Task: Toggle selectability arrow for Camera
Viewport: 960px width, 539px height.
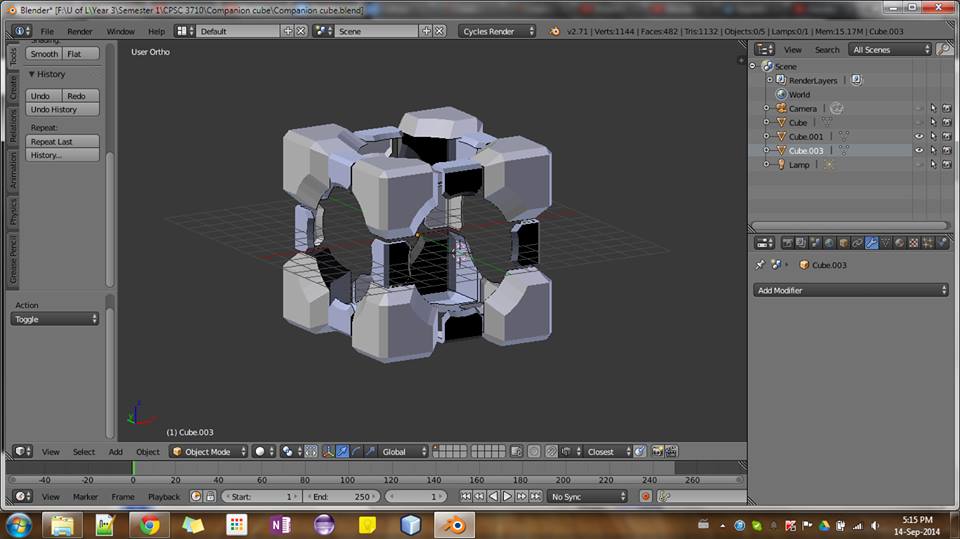Action: pos(932,108)
